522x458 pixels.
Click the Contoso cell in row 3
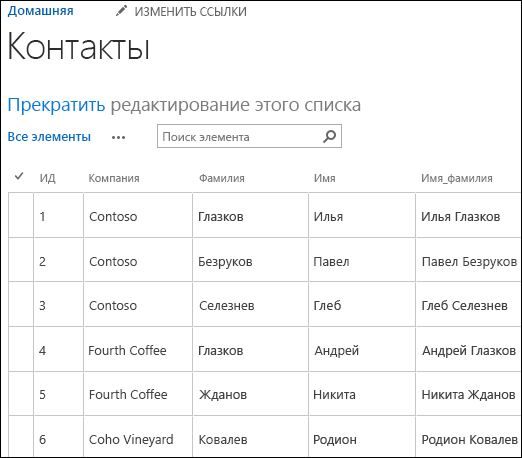[x=138, y=304]
